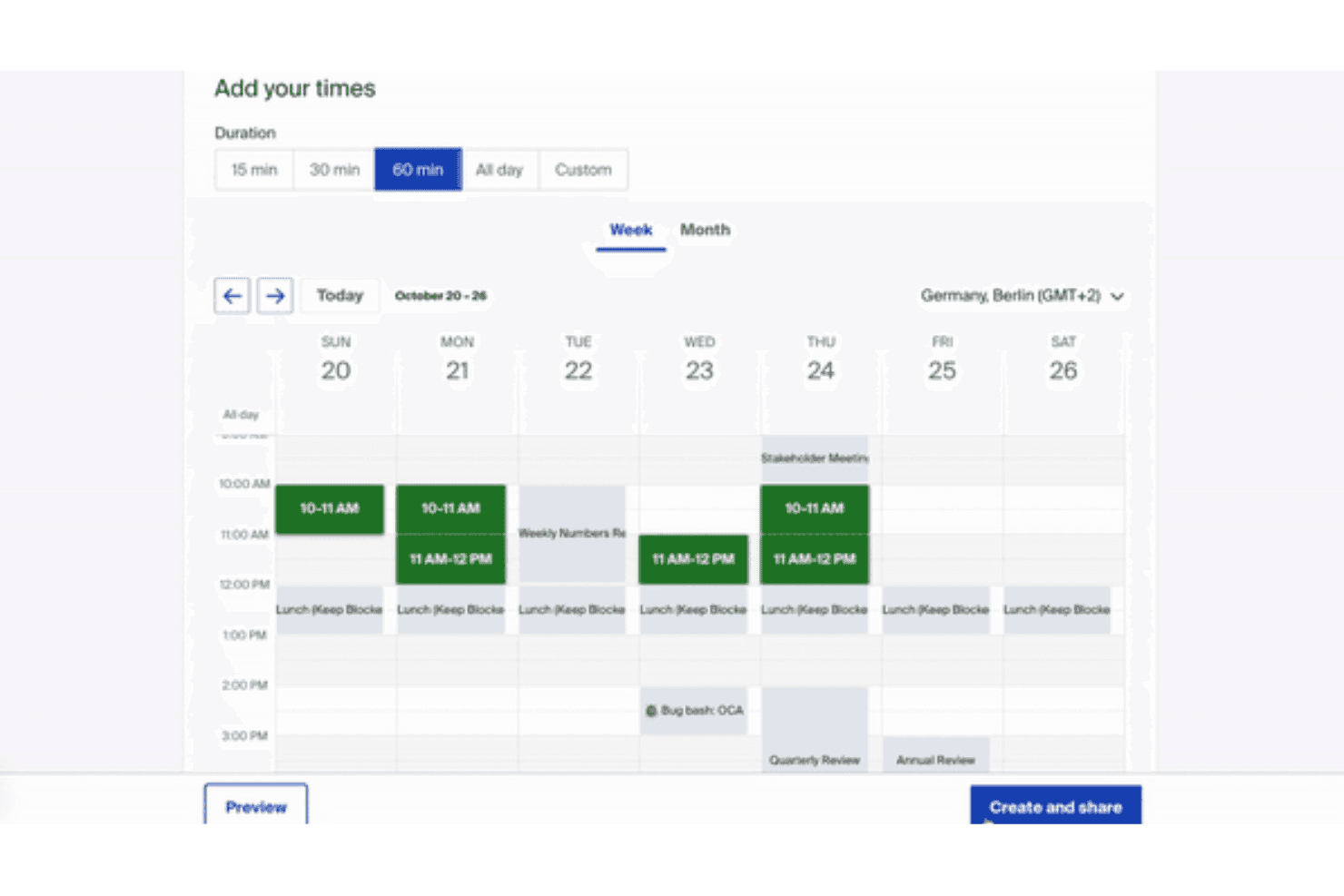
Task: Open the Germany, Berlin timezone dropdown
Action: tap(1023, 296)
